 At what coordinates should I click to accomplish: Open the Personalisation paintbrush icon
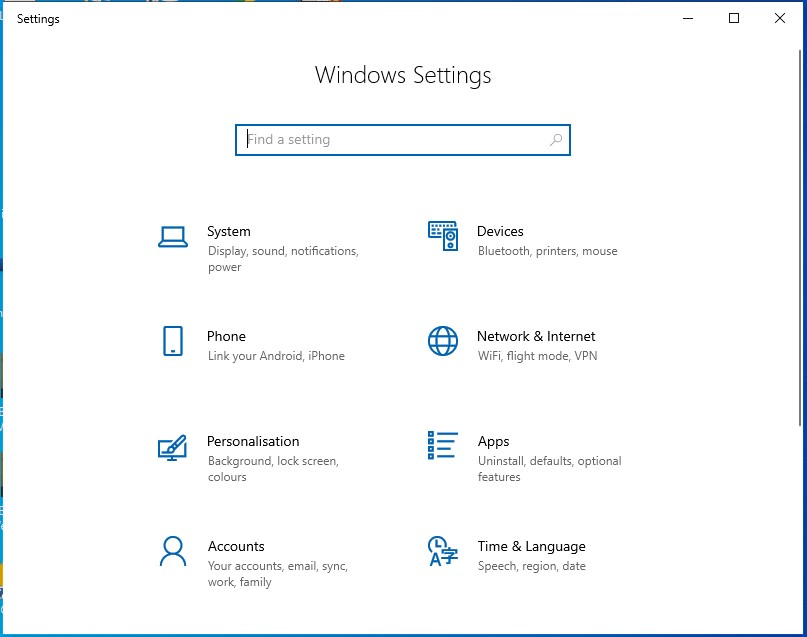172,447
